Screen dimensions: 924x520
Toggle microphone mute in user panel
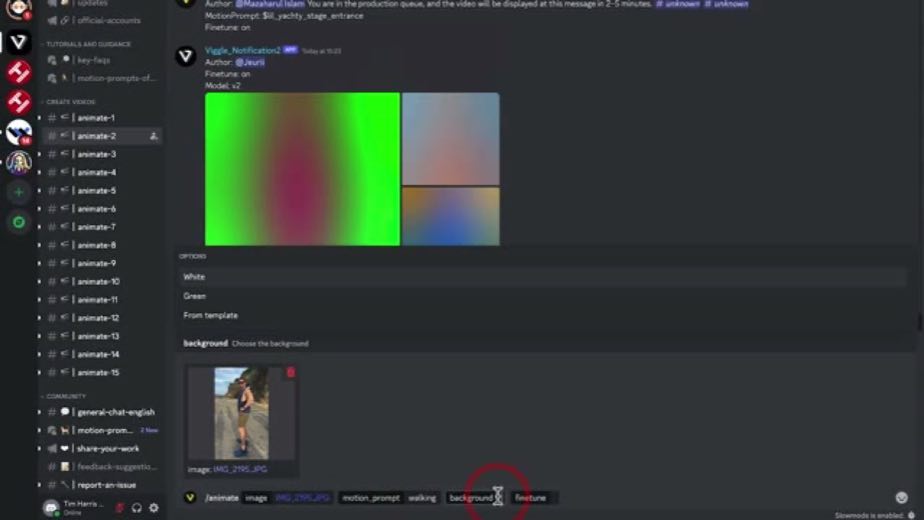click(120, 508)
